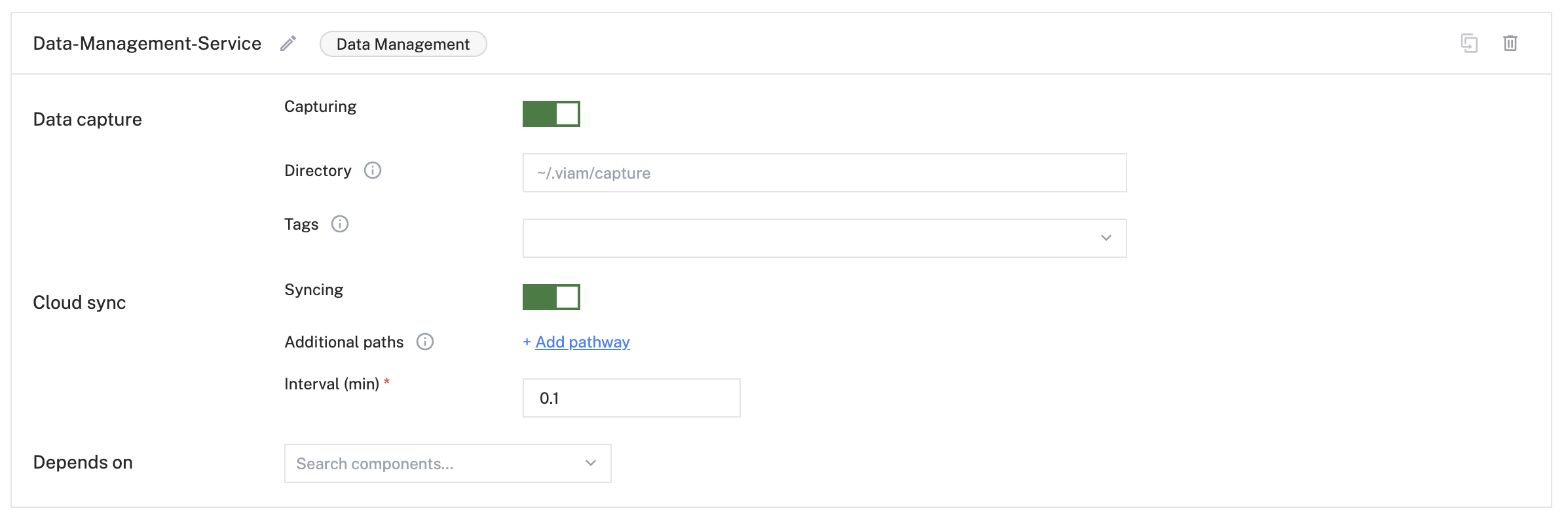Click the Data capture section label

pos(87,119)
